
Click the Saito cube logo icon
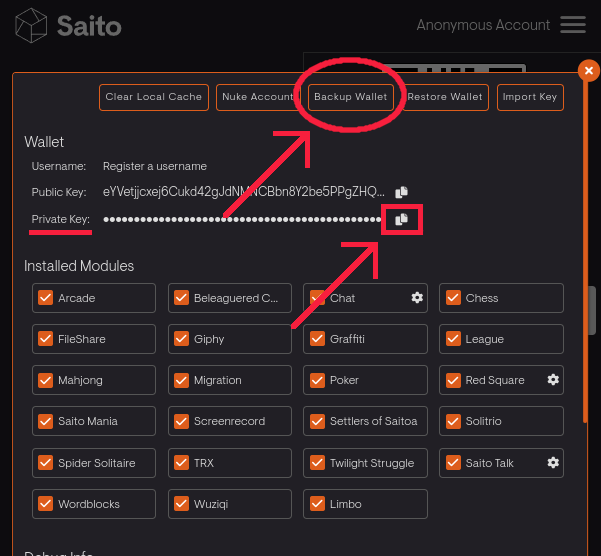(31, 25)
